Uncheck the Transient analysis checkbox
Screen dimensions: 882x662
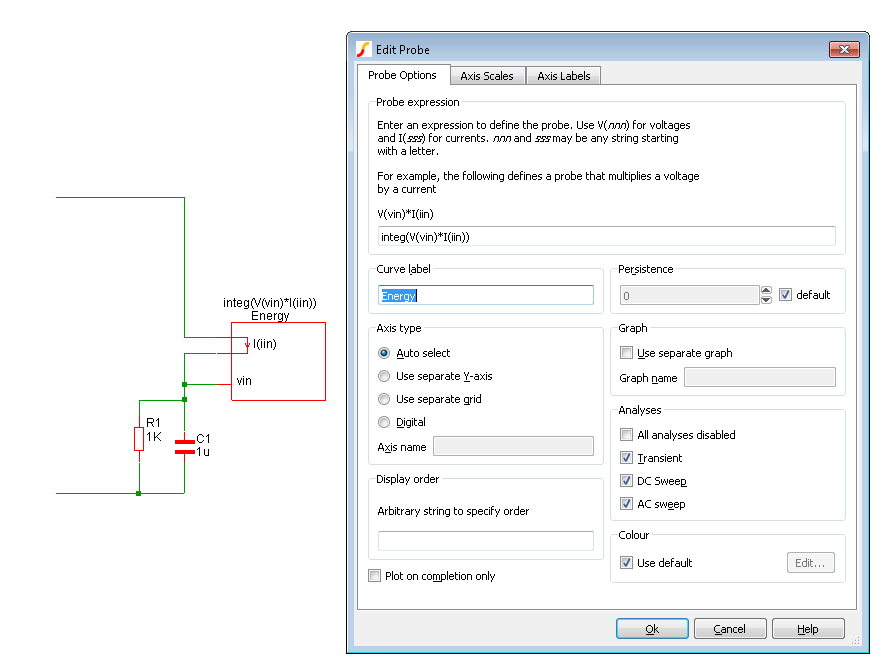click(626, 457)
